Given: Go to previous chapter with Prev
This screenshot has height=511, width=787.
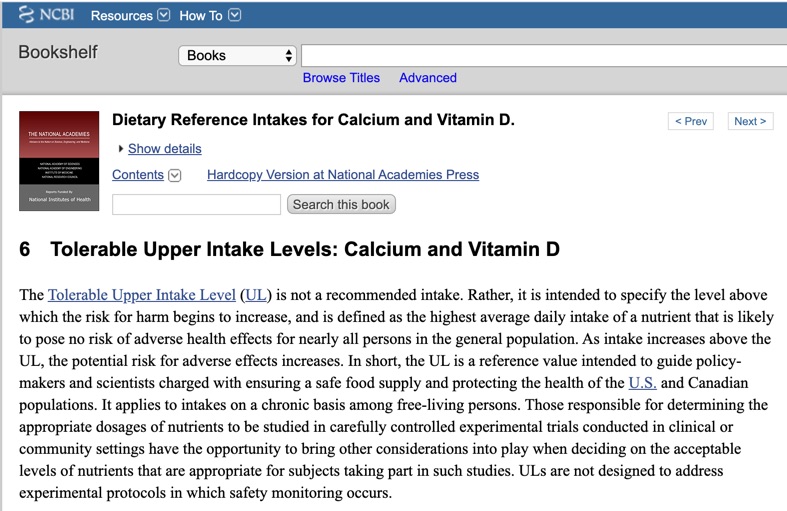Looking at the screenshot, I should pyautogui.click(x=691, y=121).
